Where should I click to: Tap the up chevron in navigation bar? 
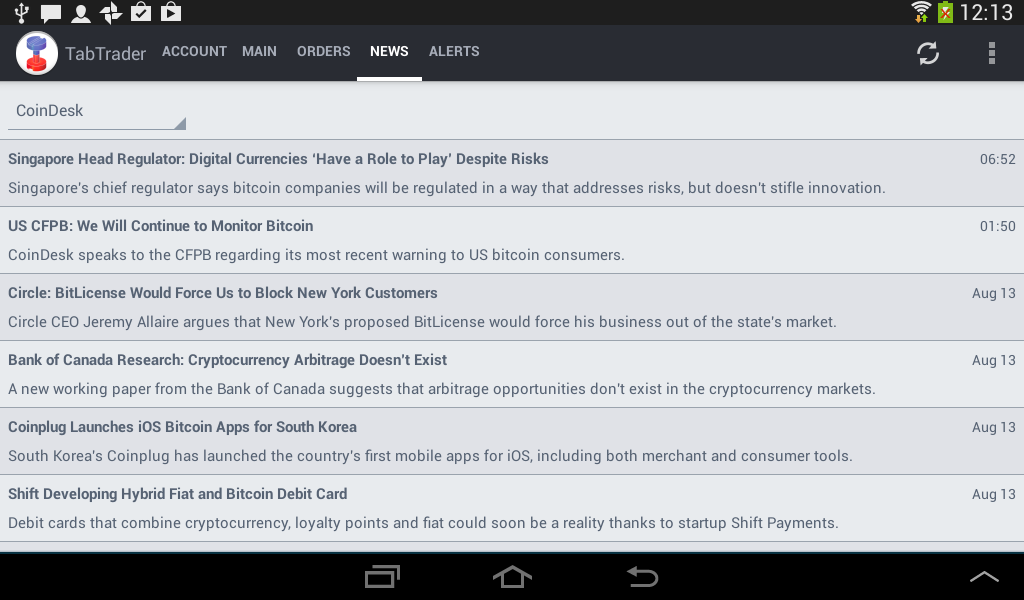tap(984, 577)
